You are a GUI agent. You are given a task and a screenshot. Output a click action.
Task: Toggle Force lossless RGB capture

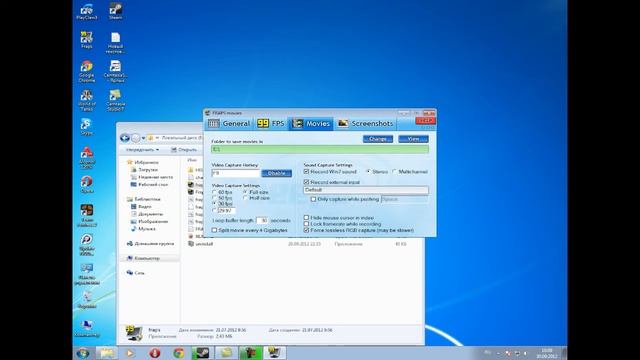[x=306, y=230]
